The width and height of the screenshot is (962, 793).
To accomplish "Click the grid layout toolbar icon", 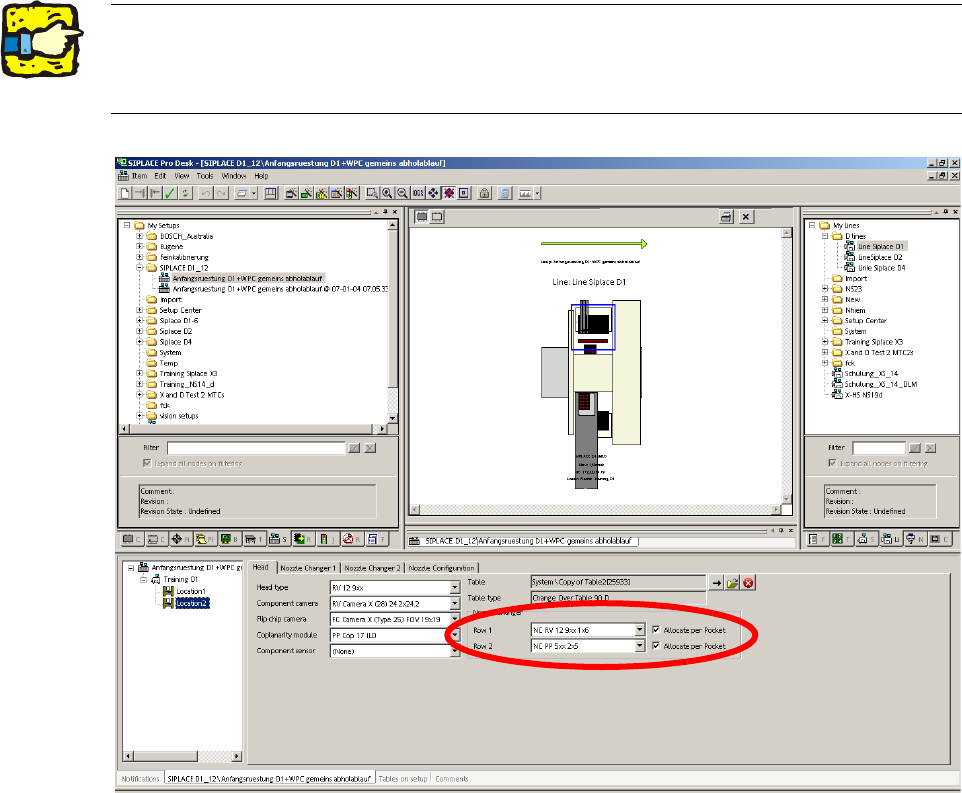I will tap(271, 193).
